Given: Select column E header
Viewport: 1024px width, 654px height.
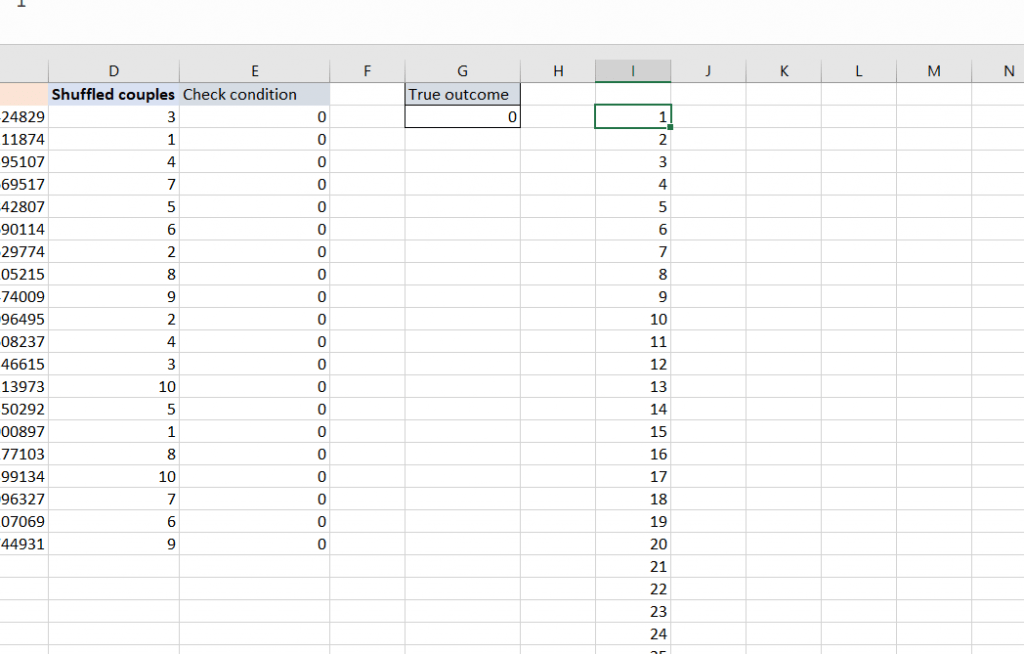Looking at the screenshot, I should coord(254,71).
